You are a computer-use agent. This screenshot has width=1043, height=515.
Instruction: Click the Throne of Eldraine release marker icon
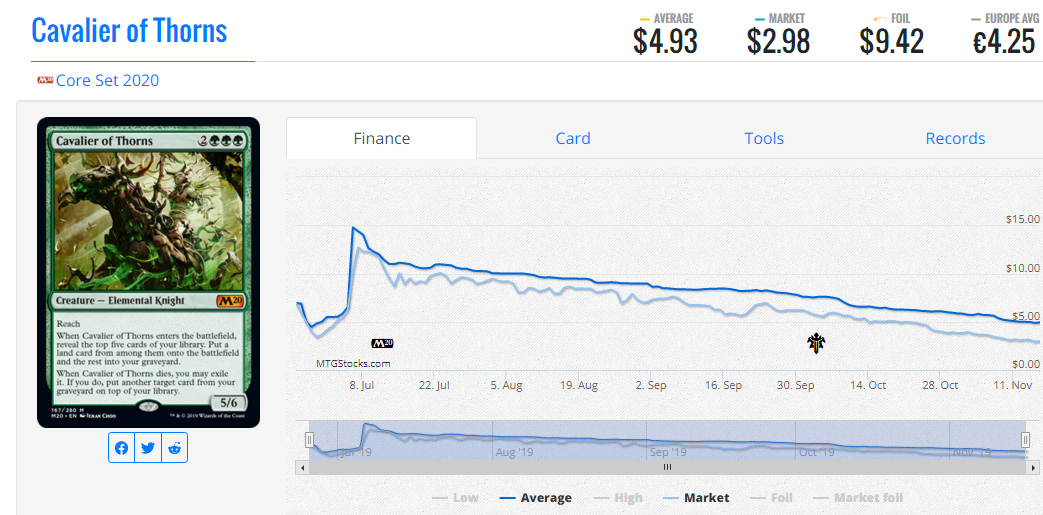816,343
